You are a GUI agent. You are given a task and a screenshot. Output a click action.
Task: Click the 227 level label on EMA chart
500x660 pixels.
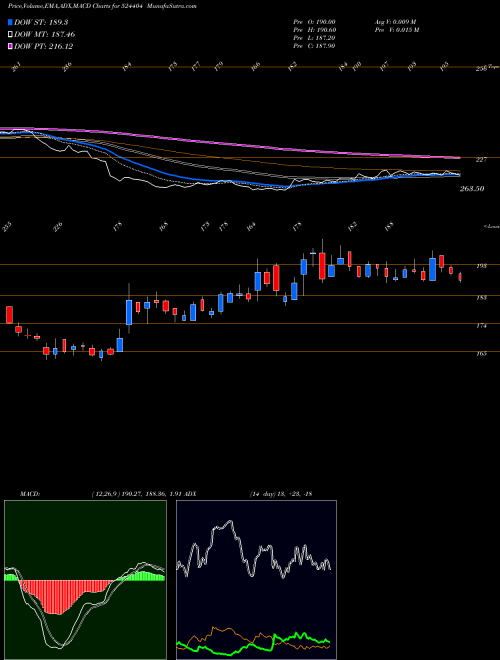pos(481,160)
